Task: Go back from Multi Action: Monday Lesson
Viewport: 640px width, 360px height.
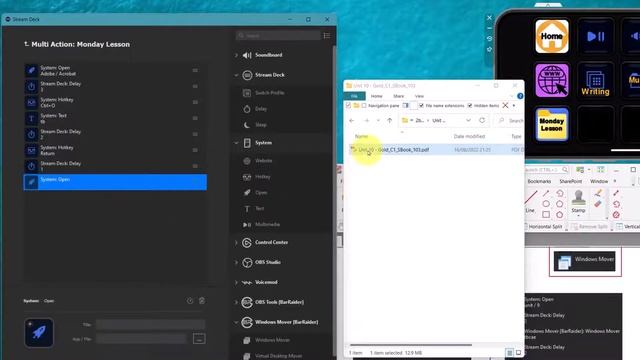Action: (26, 44)
